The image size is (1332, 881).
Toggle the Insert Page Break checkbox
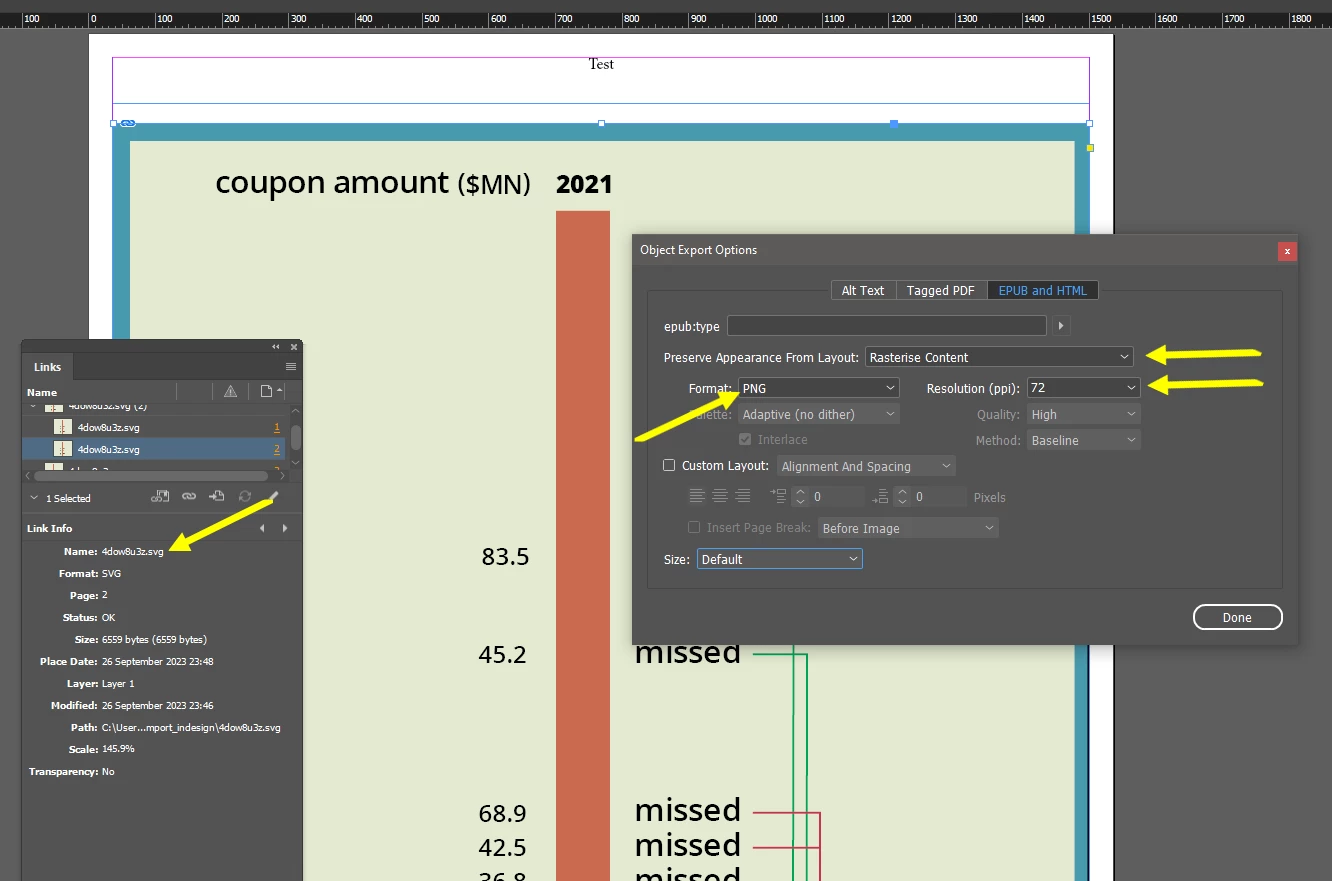694,528
